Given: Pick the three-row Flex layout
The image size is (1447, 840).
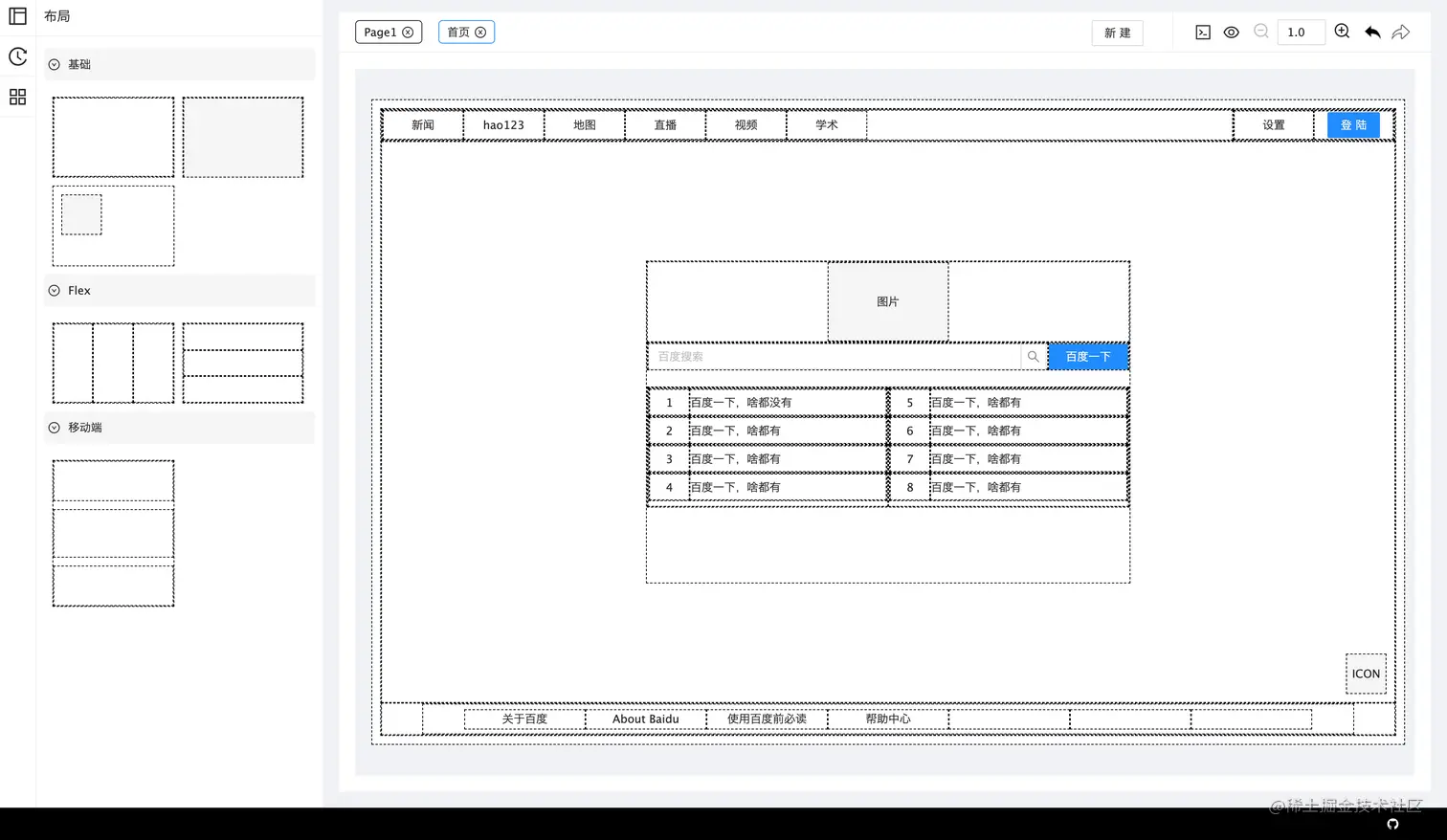Looking at the screenshot, I should [243, 363].
